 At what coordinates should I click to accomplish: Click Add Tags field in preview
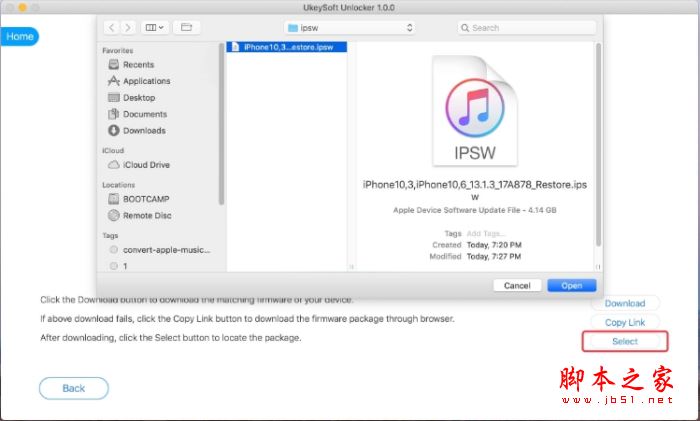pyautogui.click(x=486, y=233)
